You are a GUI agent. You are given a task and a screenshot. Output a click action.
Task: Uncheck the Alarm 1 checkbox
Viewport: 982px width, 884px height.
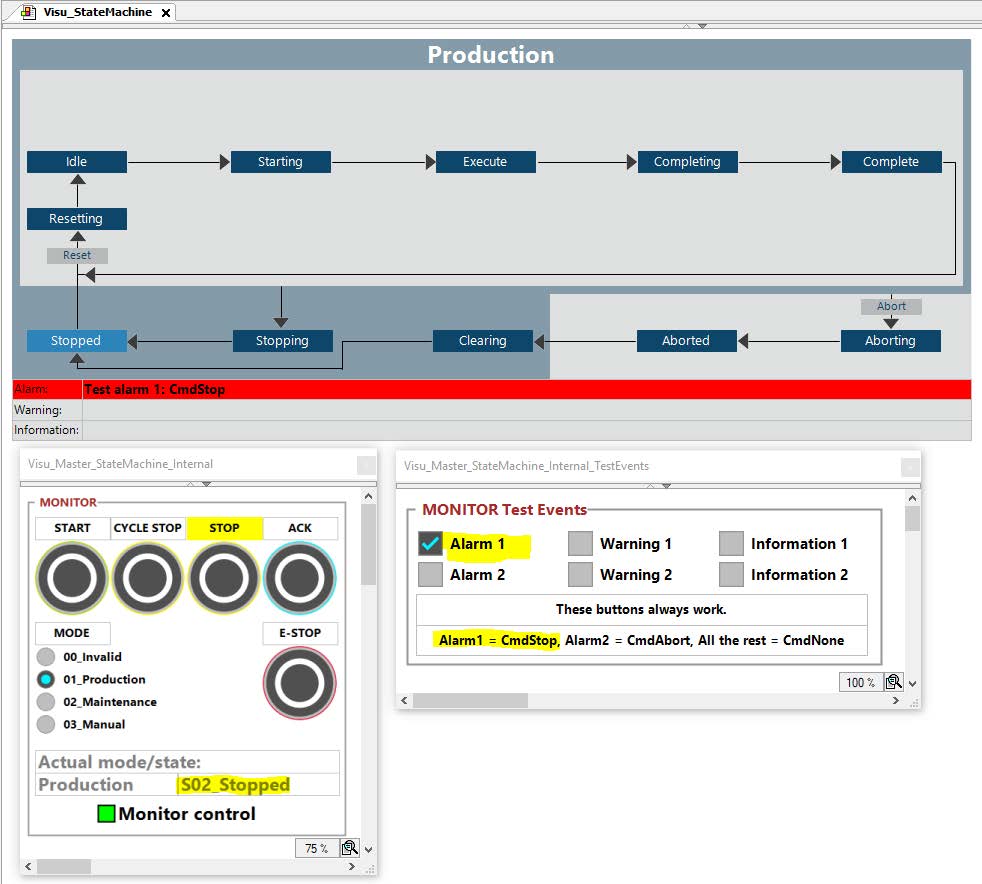(430, 544)
